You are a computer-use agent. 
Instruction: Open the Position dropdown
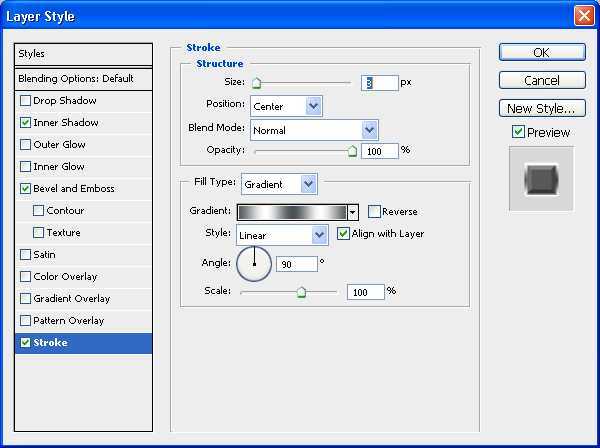point(286,106)
